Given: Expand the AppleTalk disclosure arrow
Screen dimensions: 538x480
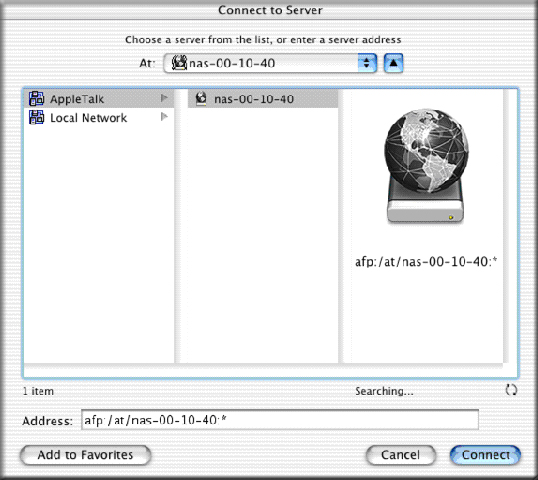Looking at the screenshot, I should 164,98.
